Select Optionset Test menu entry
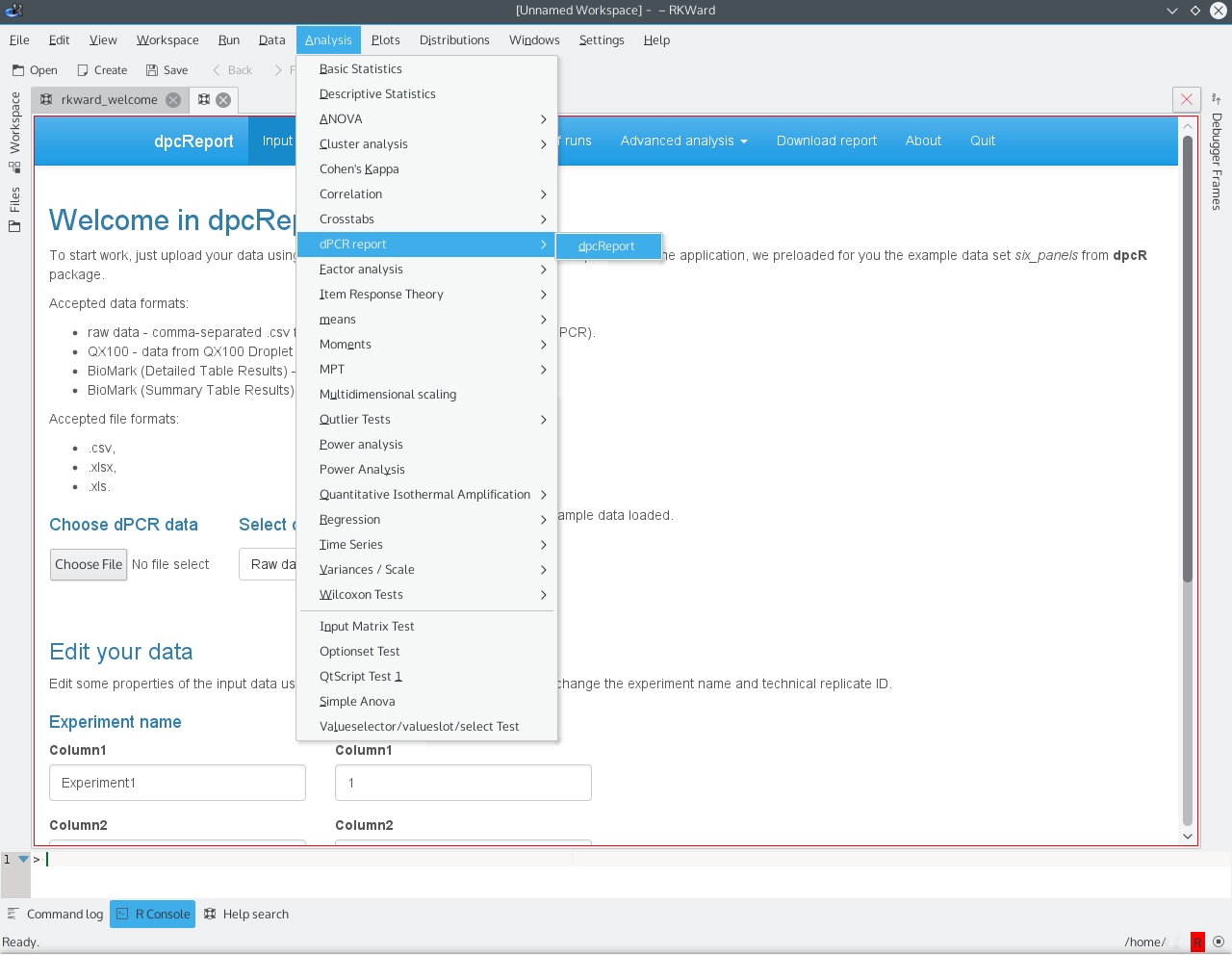This screenshot has height=955, width=1232. pos(426,652)
